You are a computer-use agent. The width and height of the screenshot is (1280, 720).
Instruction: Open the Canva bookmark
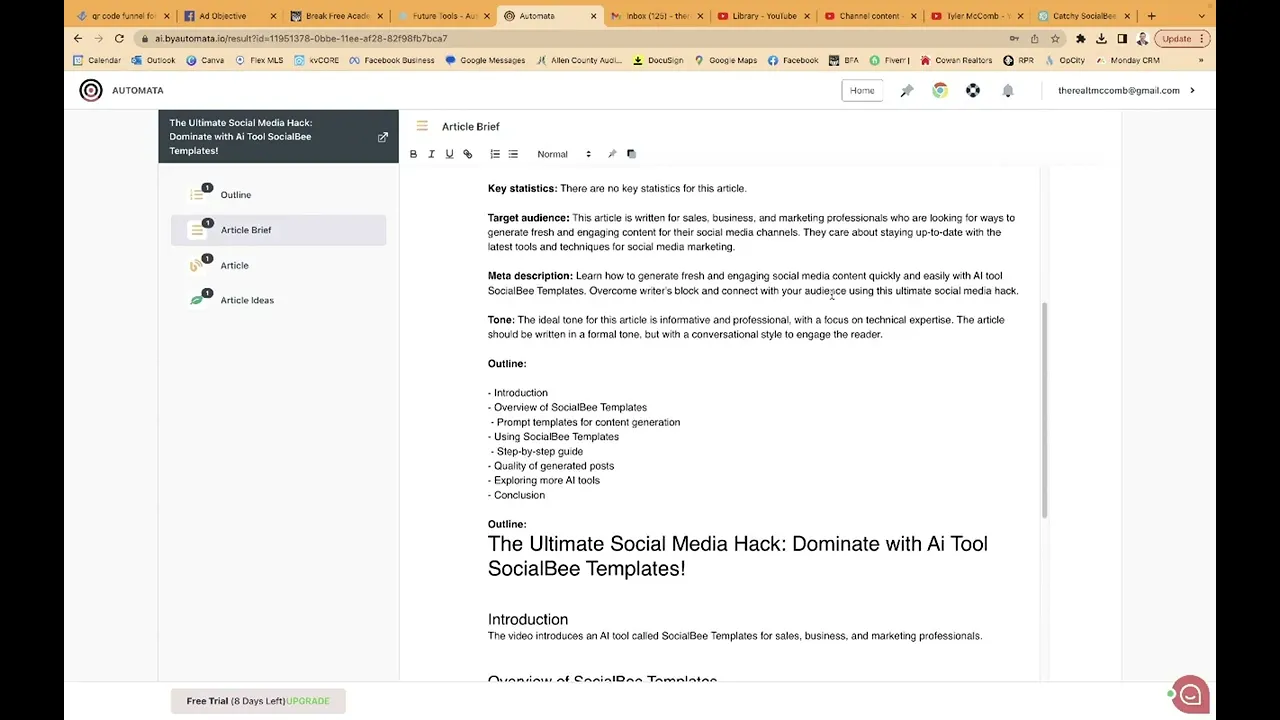(x=205, y=60)
